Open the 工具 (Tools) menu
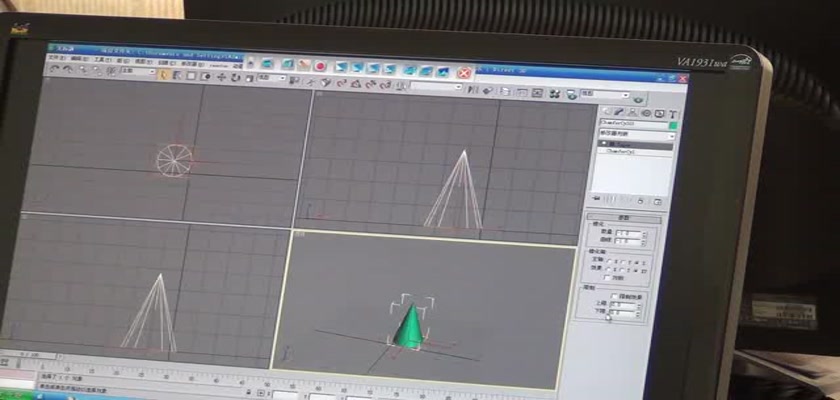 tap(102, 59)
